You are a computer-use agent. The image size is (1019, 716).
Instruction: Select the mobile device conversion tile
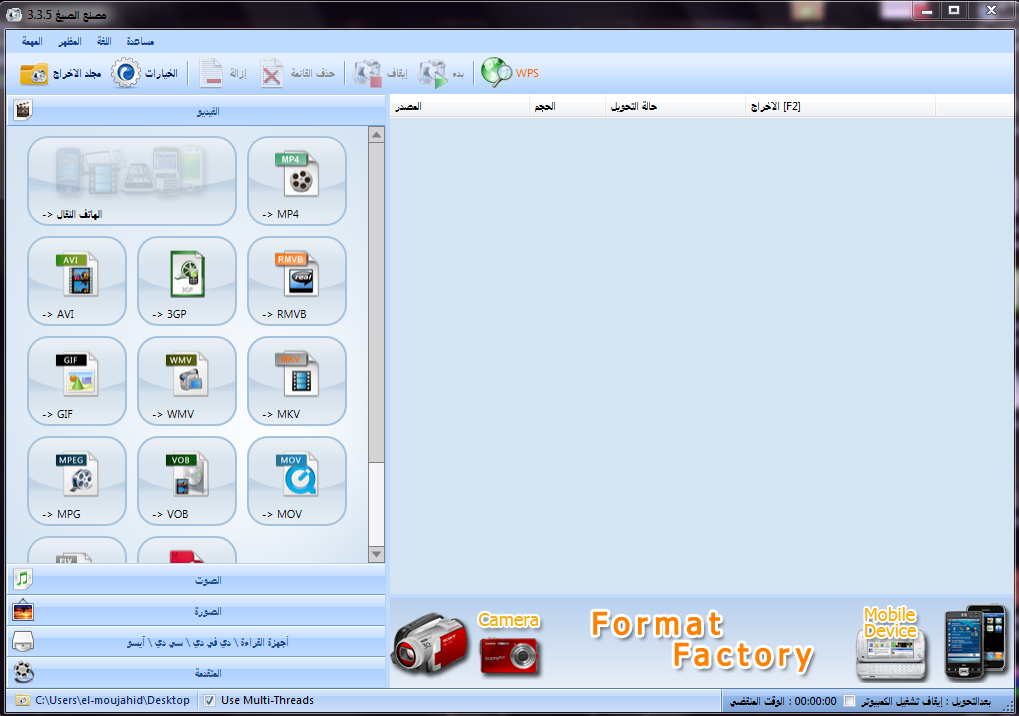pos(132,181)
